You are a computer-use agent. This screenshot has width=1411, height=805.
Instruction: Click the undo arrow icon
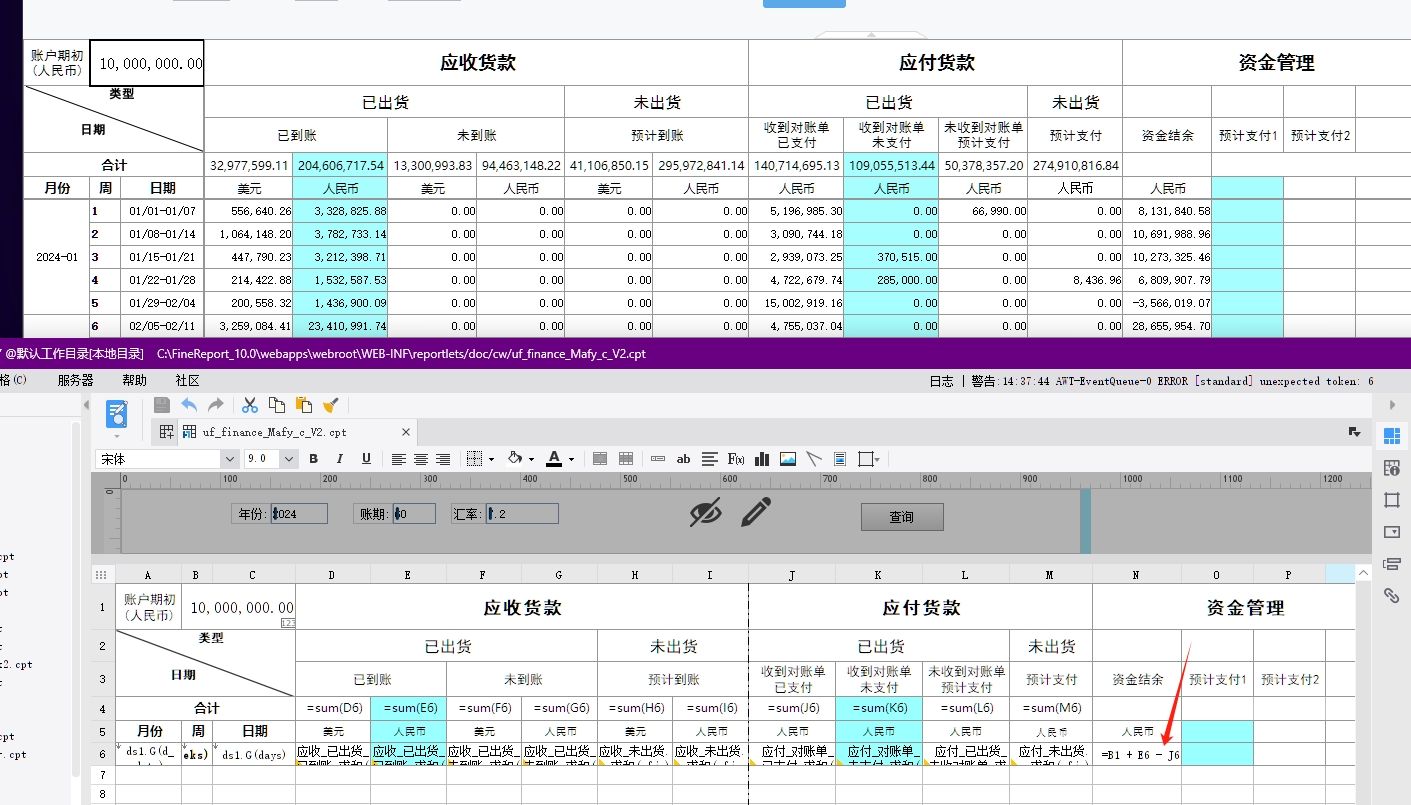pyautogui.click(x=189, y=405)
